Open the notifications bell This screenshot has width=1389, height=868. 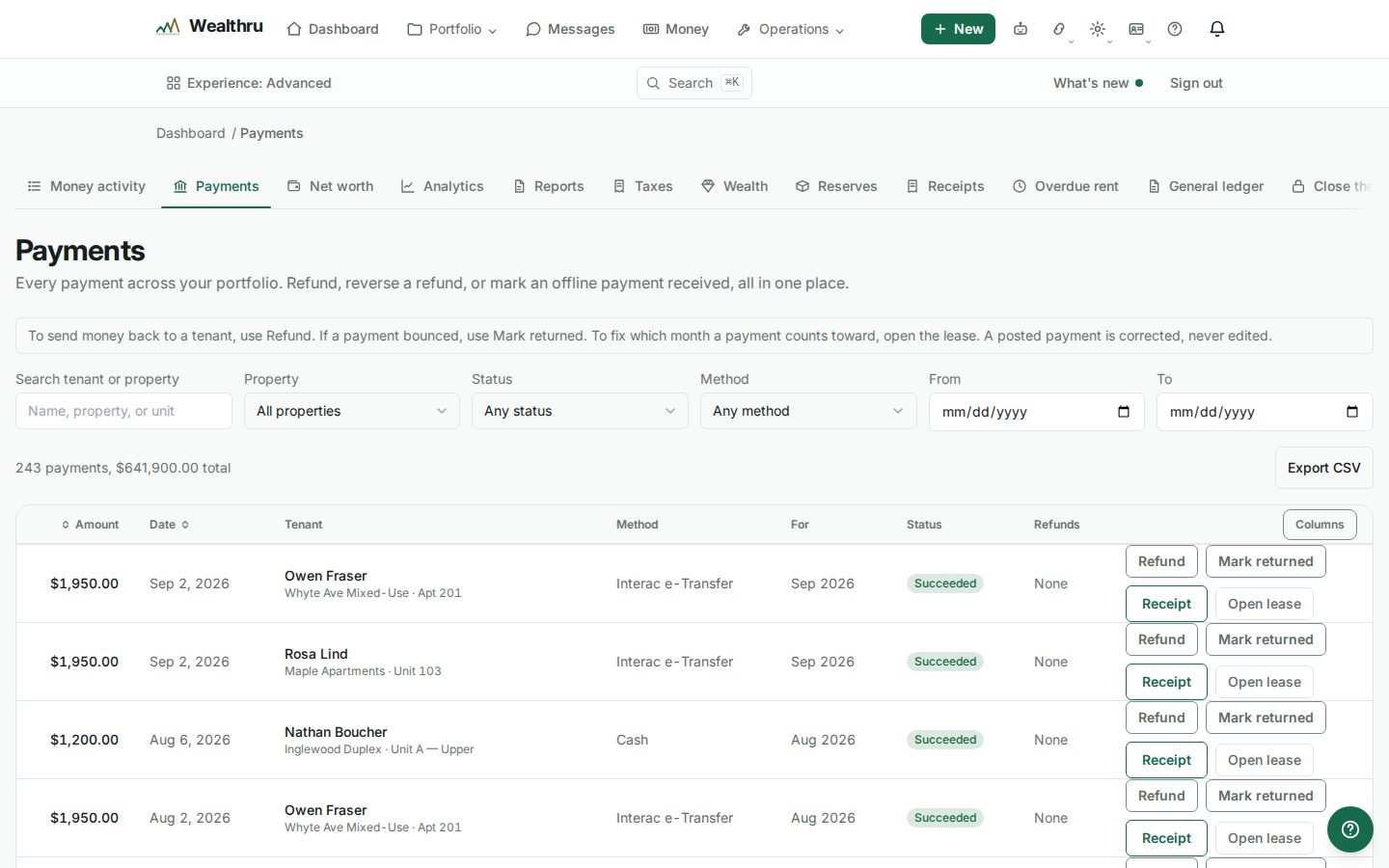(x=1217, y=29)
